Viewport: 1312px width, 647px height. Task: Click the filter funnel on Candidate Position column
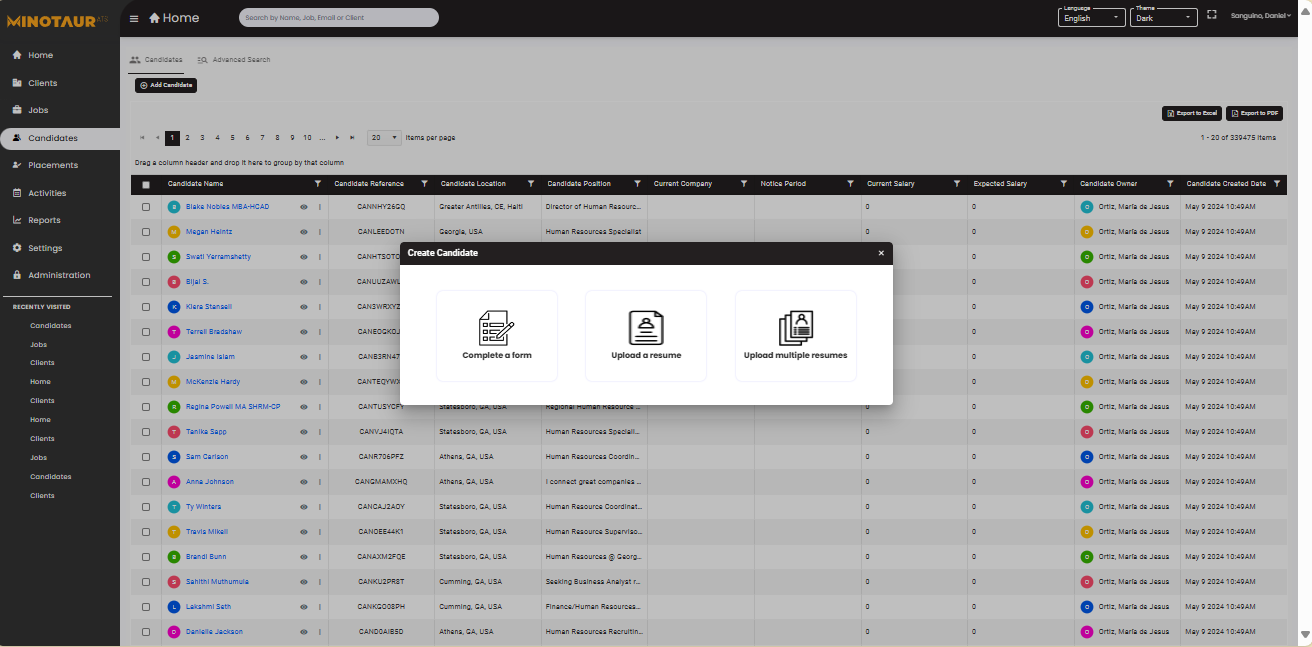(x=637, y=184)
